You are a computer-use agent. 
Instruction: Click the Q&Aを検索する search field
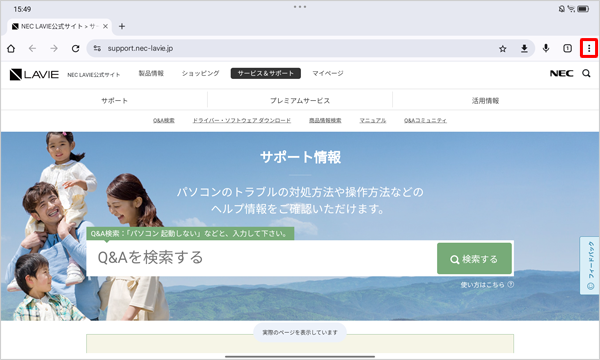tap(262, 258)
